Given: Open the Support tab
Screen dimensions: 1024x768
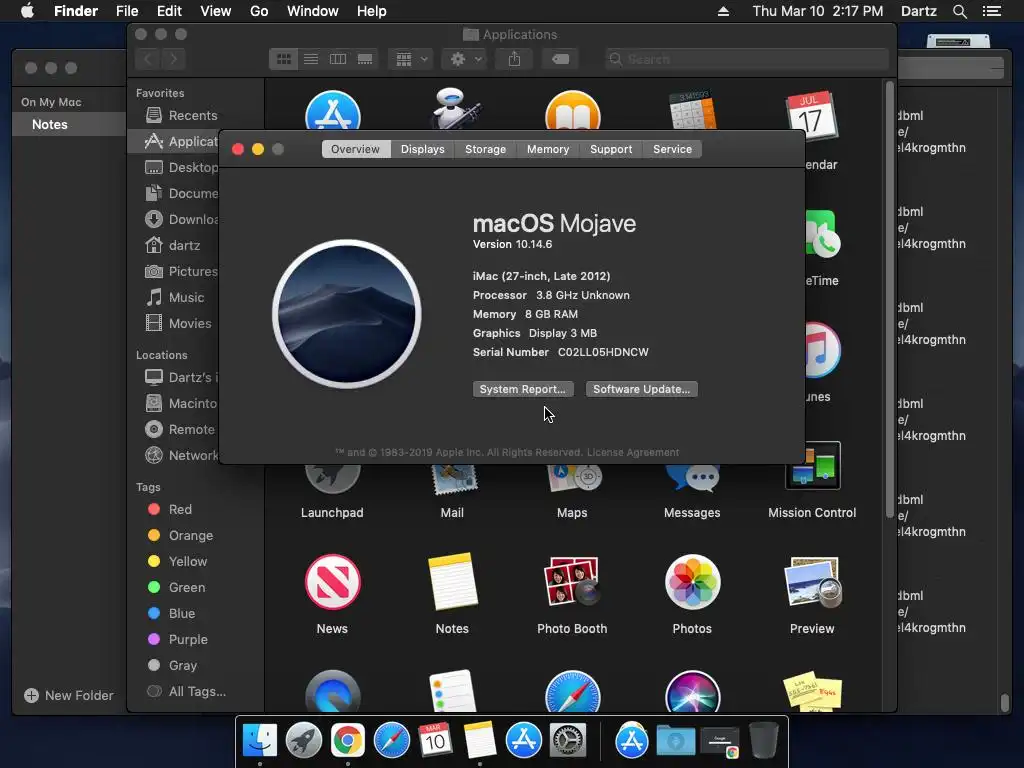Looking at the screenshot, I should point(611,149).
